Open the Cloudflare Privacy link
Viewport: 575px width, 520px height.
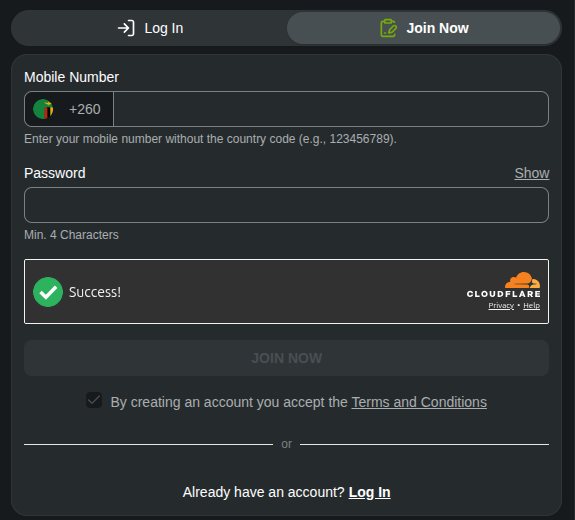[x=501, y=305]
